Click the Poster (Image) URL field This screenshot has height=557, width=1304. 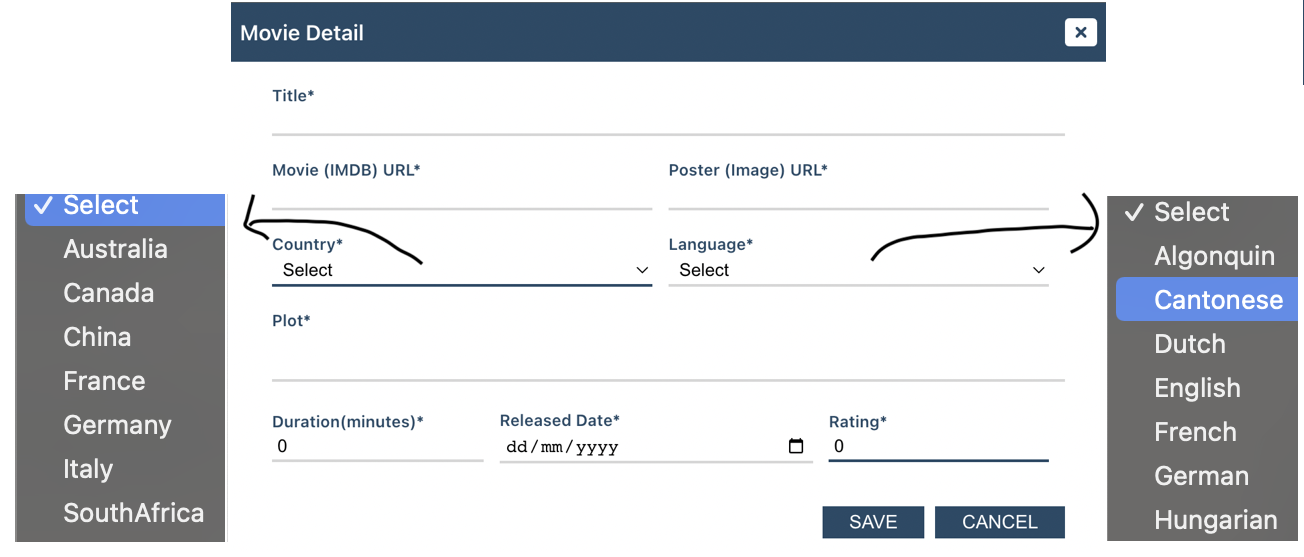[858, 195]
